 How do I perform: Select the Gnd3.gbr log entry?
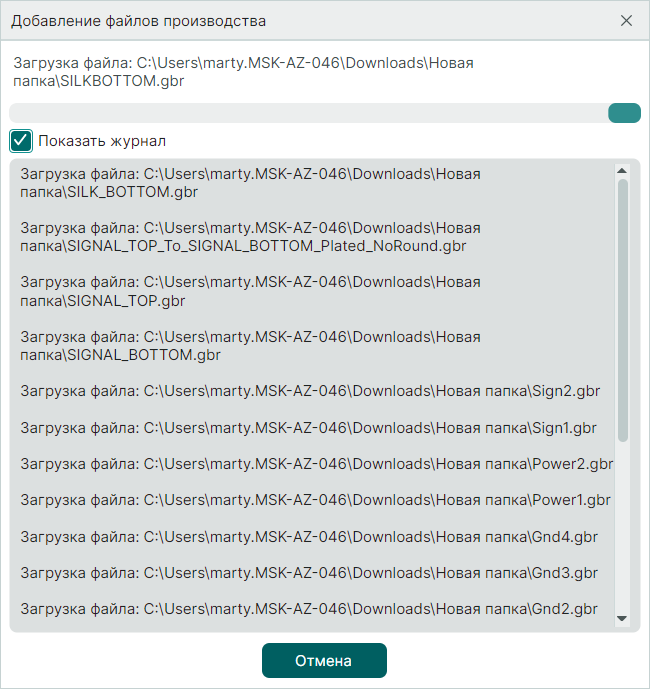pos(309,573)
